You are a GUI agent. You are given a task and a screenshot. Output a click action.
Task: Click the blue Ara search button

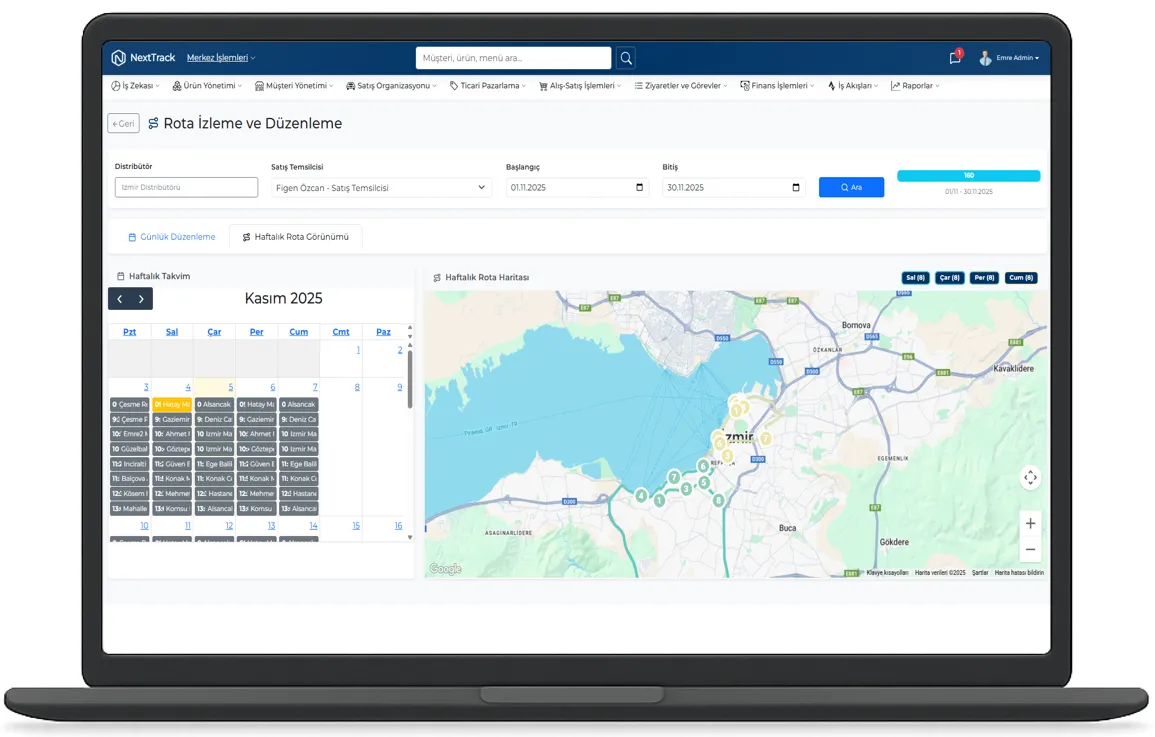pyautogui.click(x=851, y=187)
